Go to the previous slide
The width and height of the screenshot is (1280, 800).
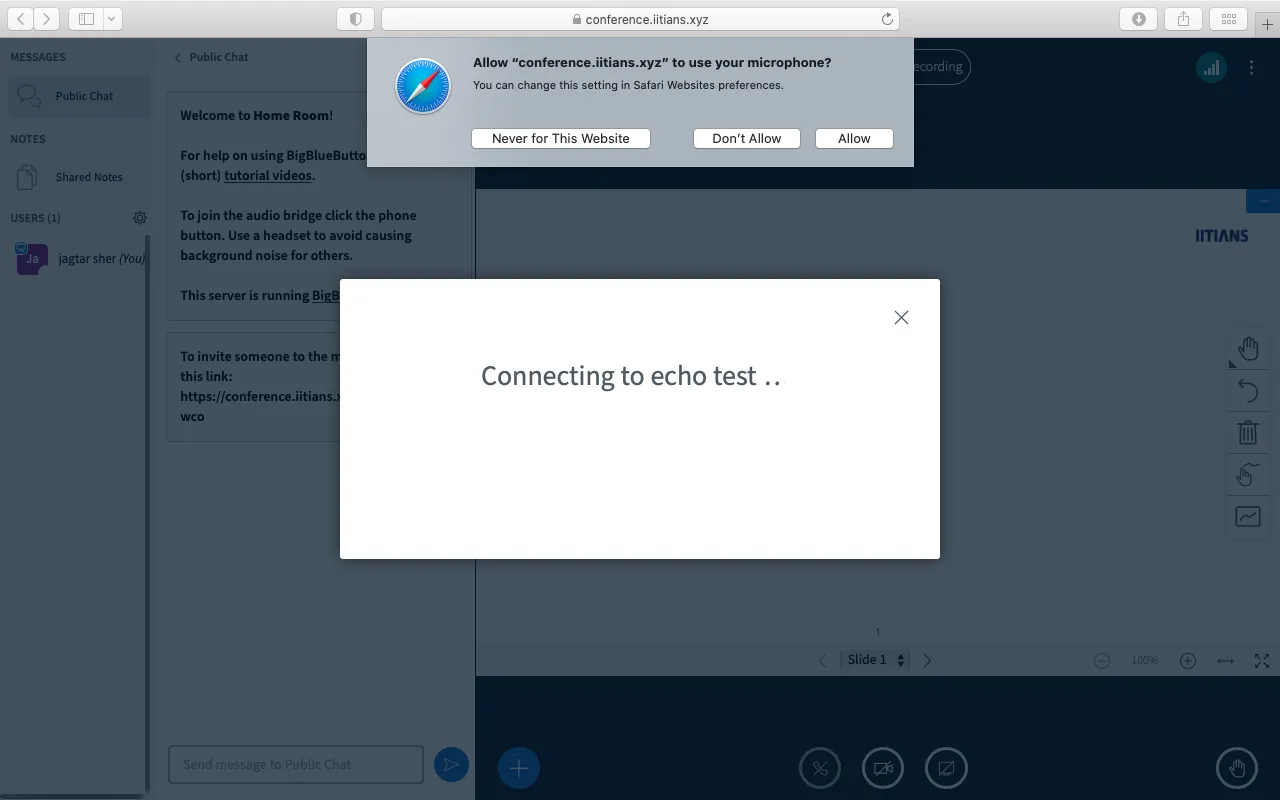[823, 660]
